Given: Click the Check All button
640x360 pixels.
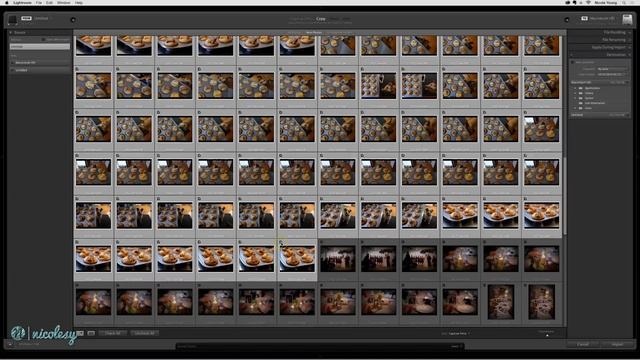Looking at the screenshot, I should coord(113,333).
